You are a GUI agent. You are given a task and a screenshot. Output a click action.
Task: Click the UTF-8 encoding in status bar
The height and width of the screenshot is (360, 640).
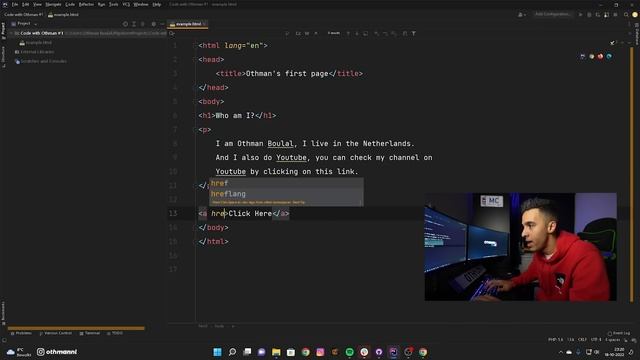596,340
